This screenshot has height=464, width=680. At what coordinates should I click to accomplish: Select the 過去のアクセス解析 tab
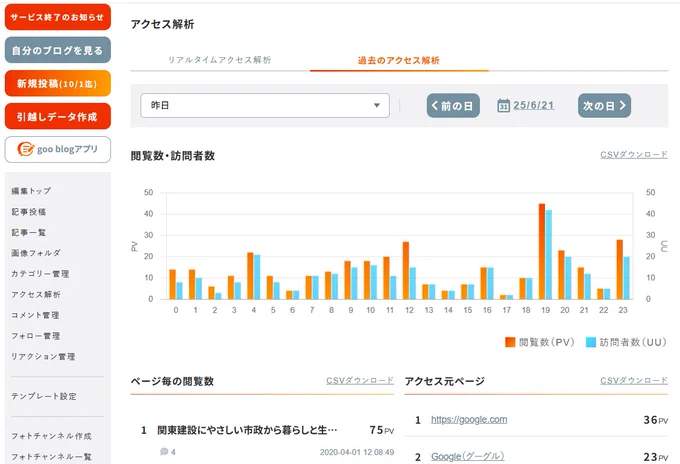[399, 60]
